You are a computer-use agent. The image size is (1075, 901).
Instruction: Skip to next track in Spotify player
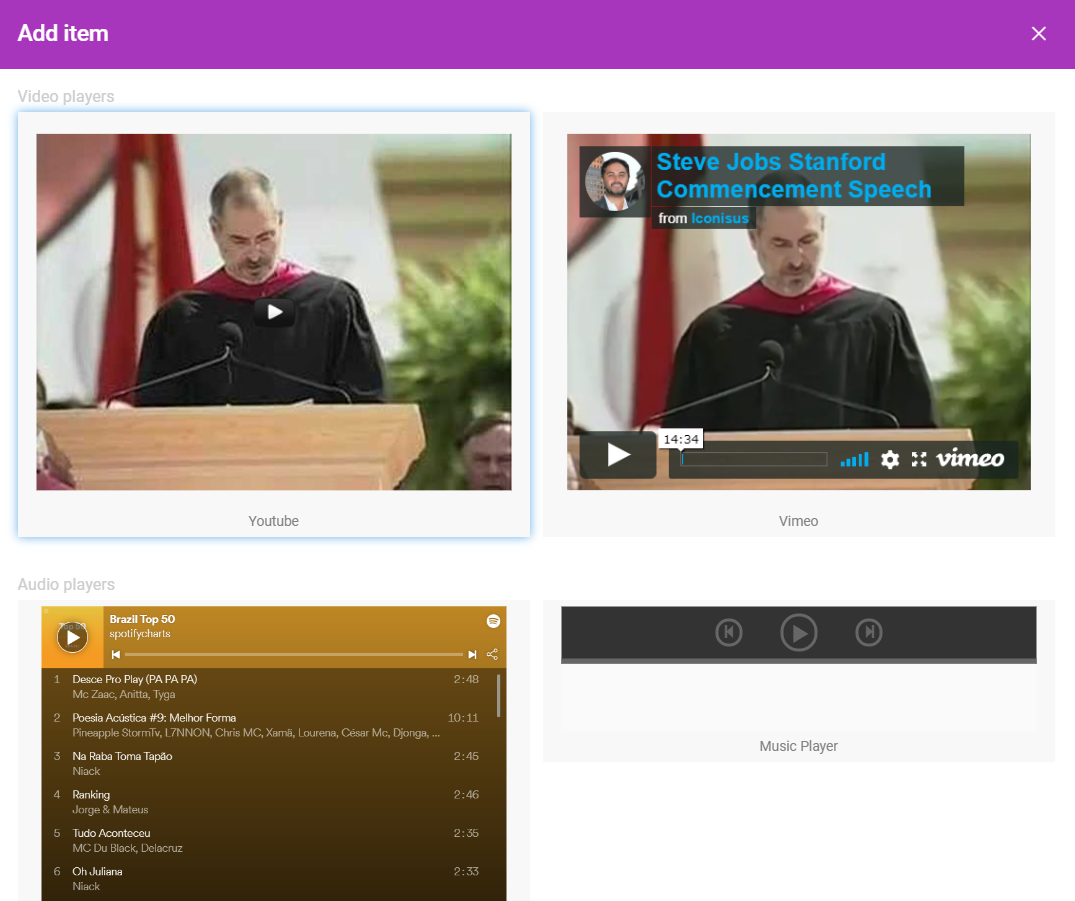tap(472, 655)
